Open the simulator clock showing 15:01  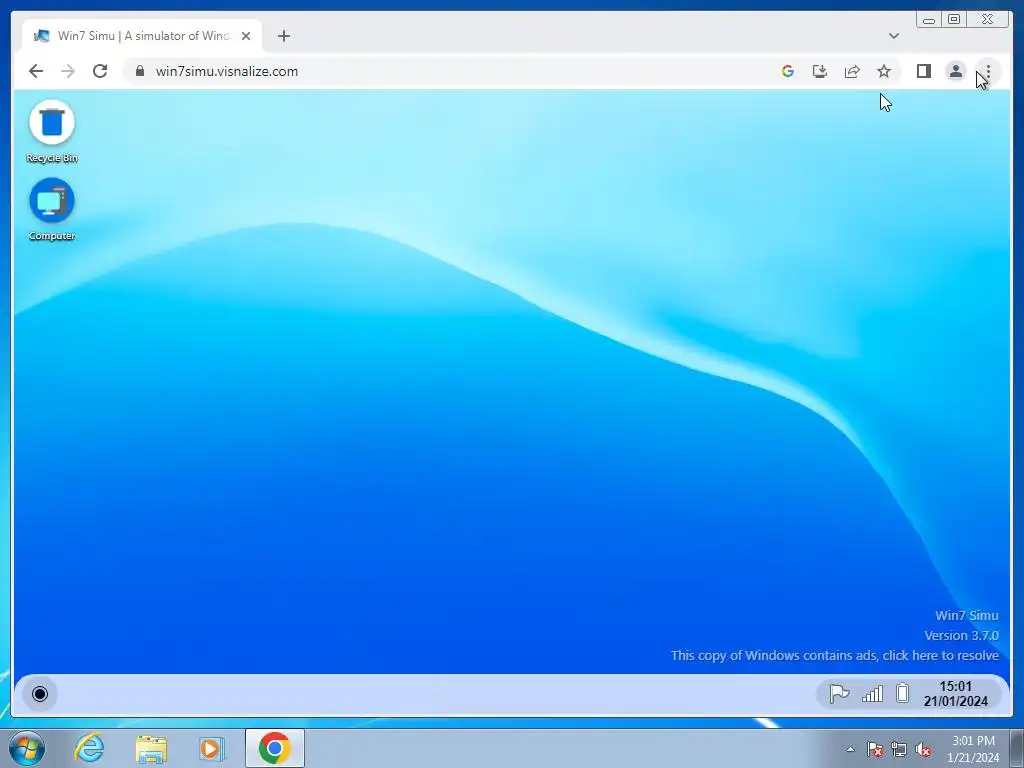click(955, 694)
